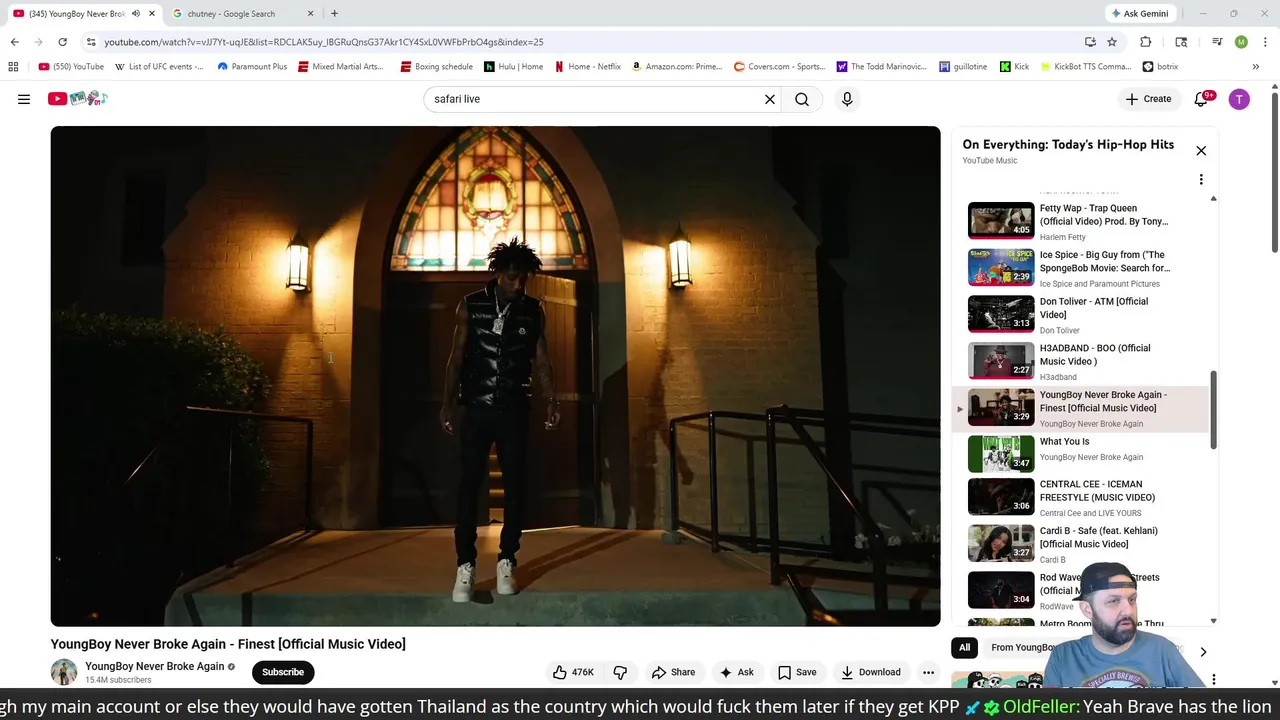
Task: Open the List of UFC events bookmark
Action: (159, 67)
